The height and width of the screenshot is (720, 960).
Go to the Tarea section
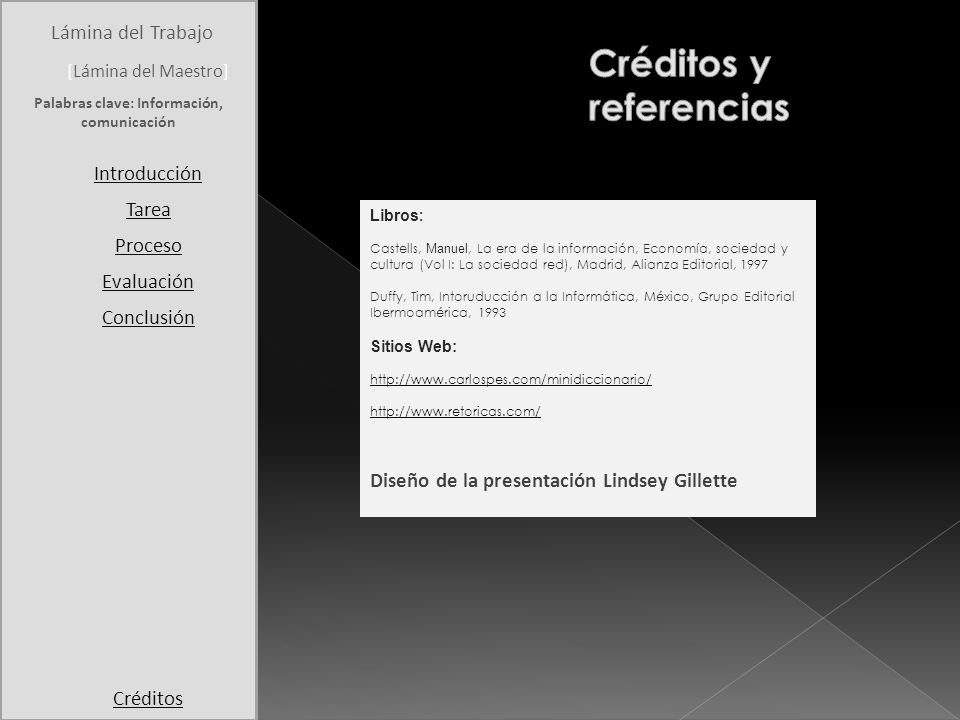tap(148, 210)
